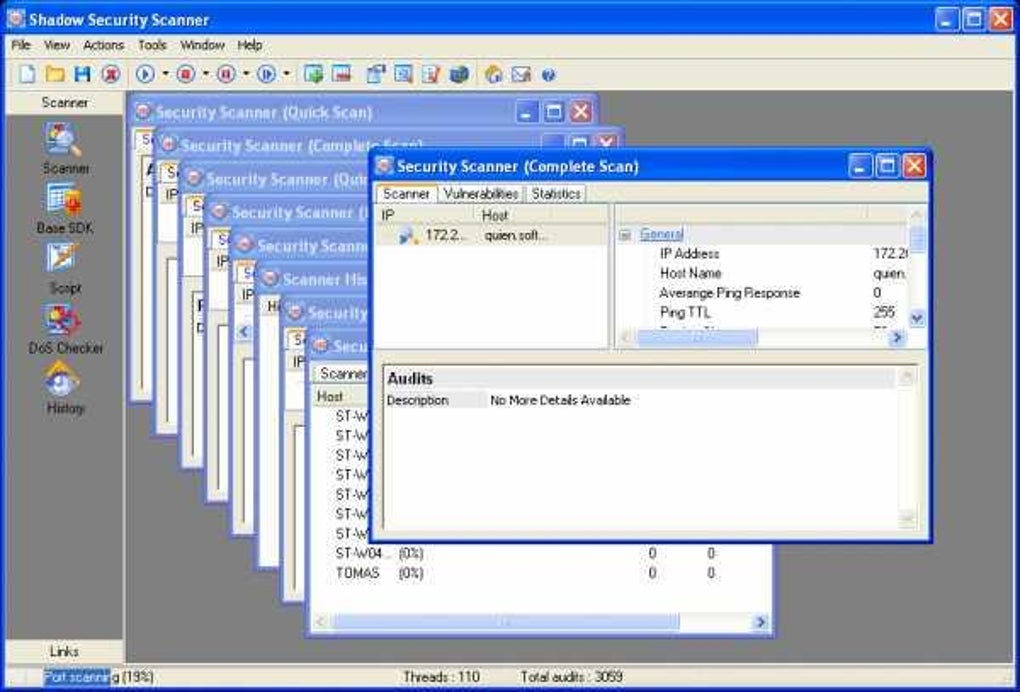The width and height of the screenshot is (1020, 692).
Task: Open a session with the folder icon
Action: point(55,74)
